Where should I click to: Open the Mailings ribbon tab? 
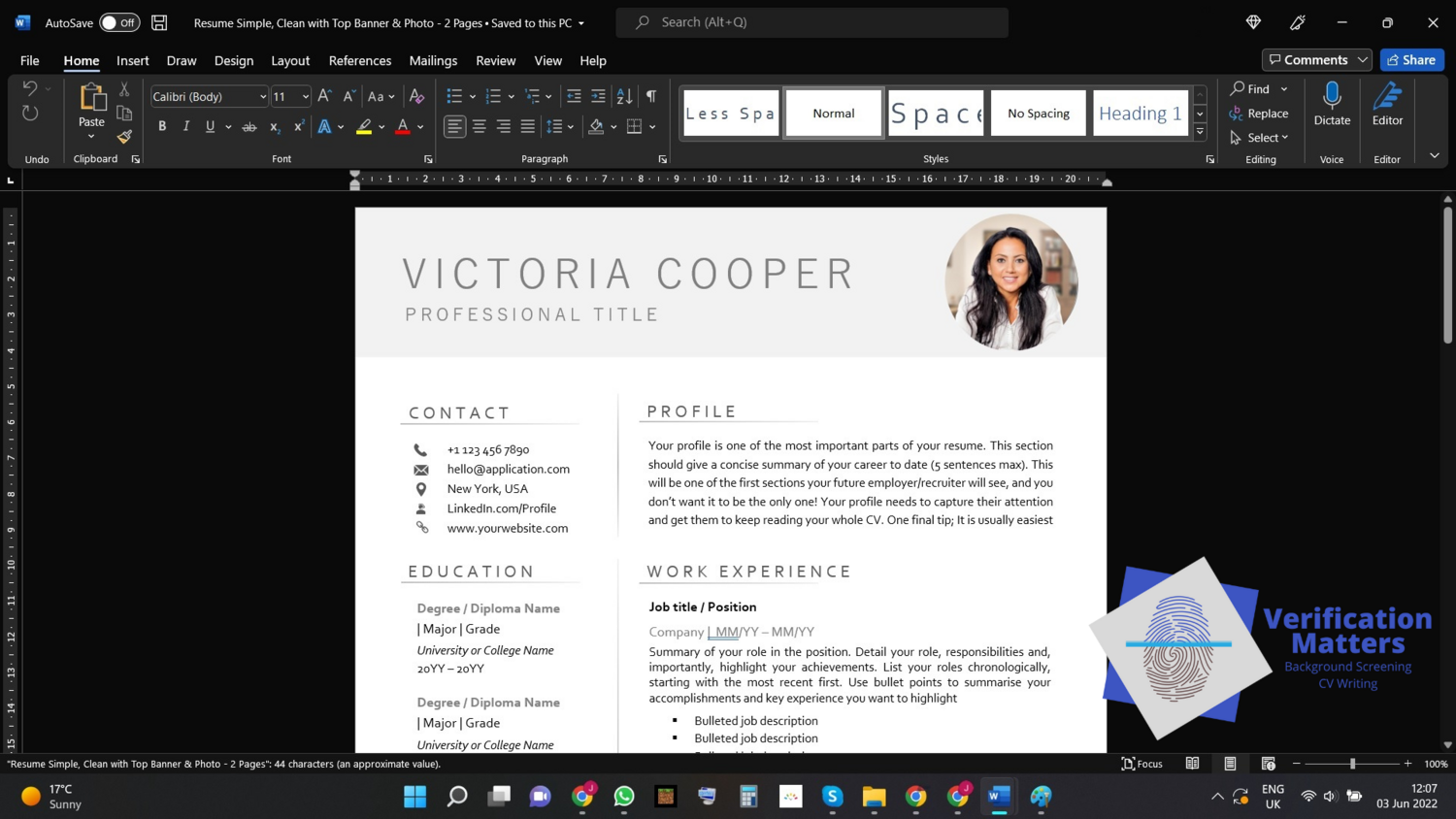(432, 60)
